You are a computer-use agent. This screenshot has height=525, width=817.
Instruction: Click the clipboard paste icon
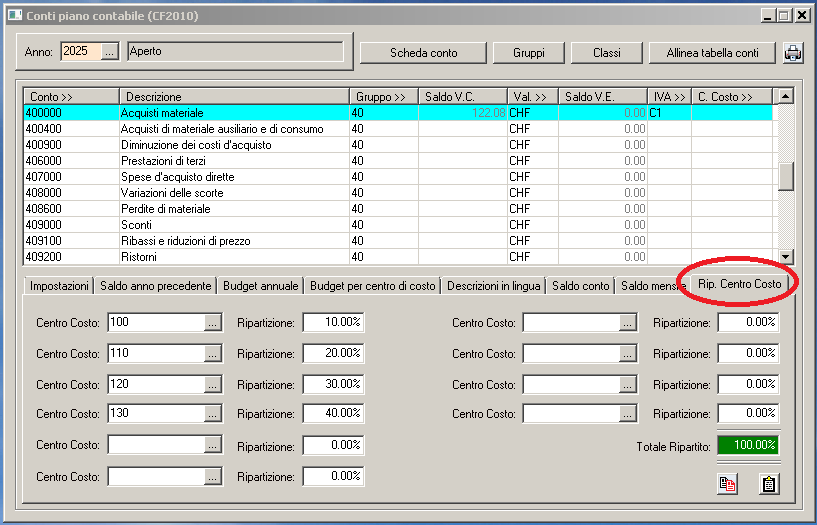coord(768,484)
